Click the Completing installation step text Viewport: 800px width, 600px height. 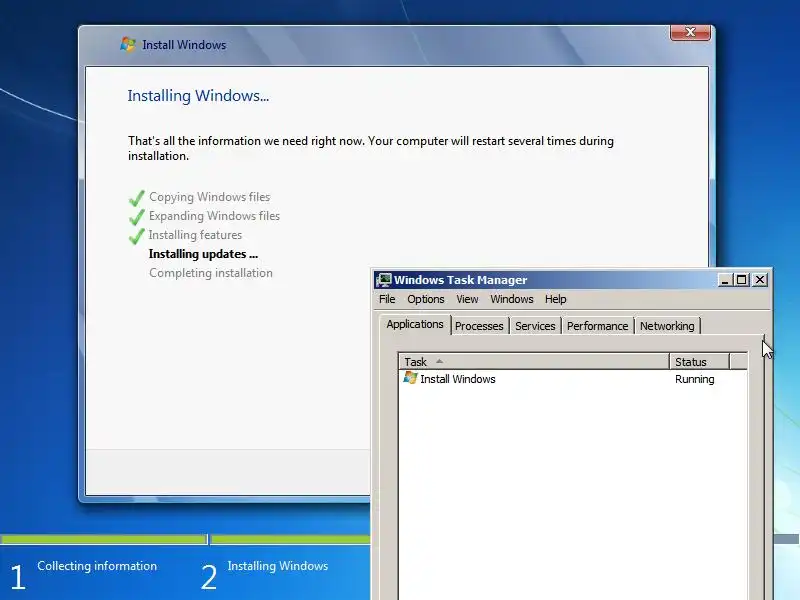tap(211, 273)
